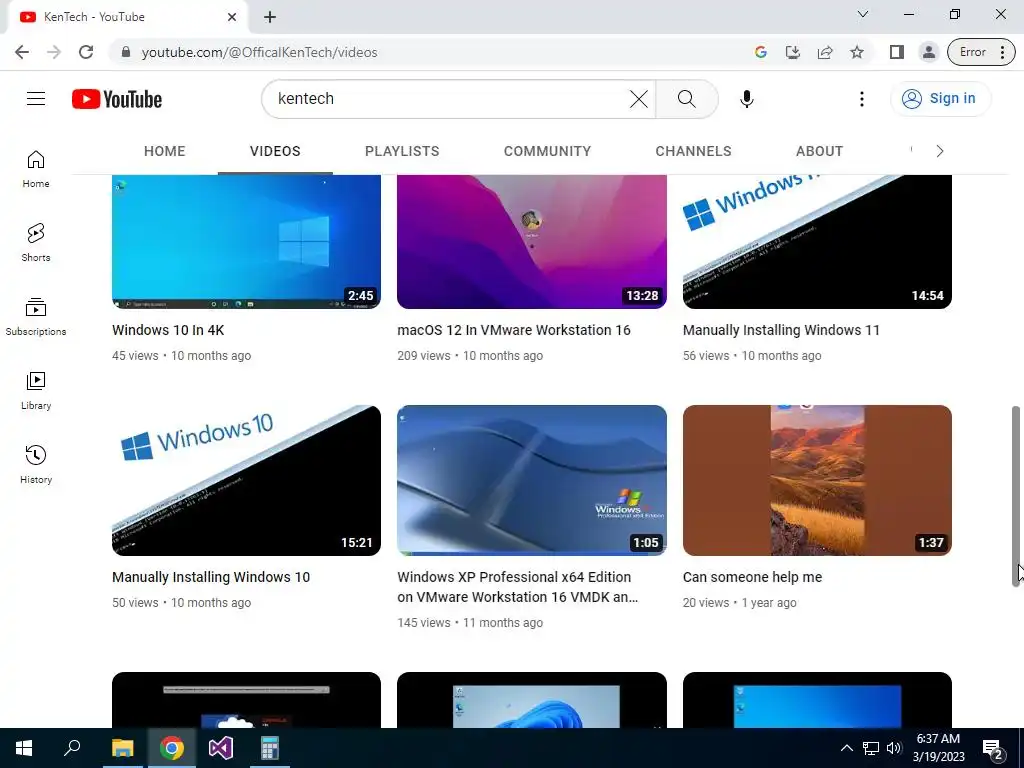Open the Chrome profile avatar

pyautogui.click(x=929, y=52)
